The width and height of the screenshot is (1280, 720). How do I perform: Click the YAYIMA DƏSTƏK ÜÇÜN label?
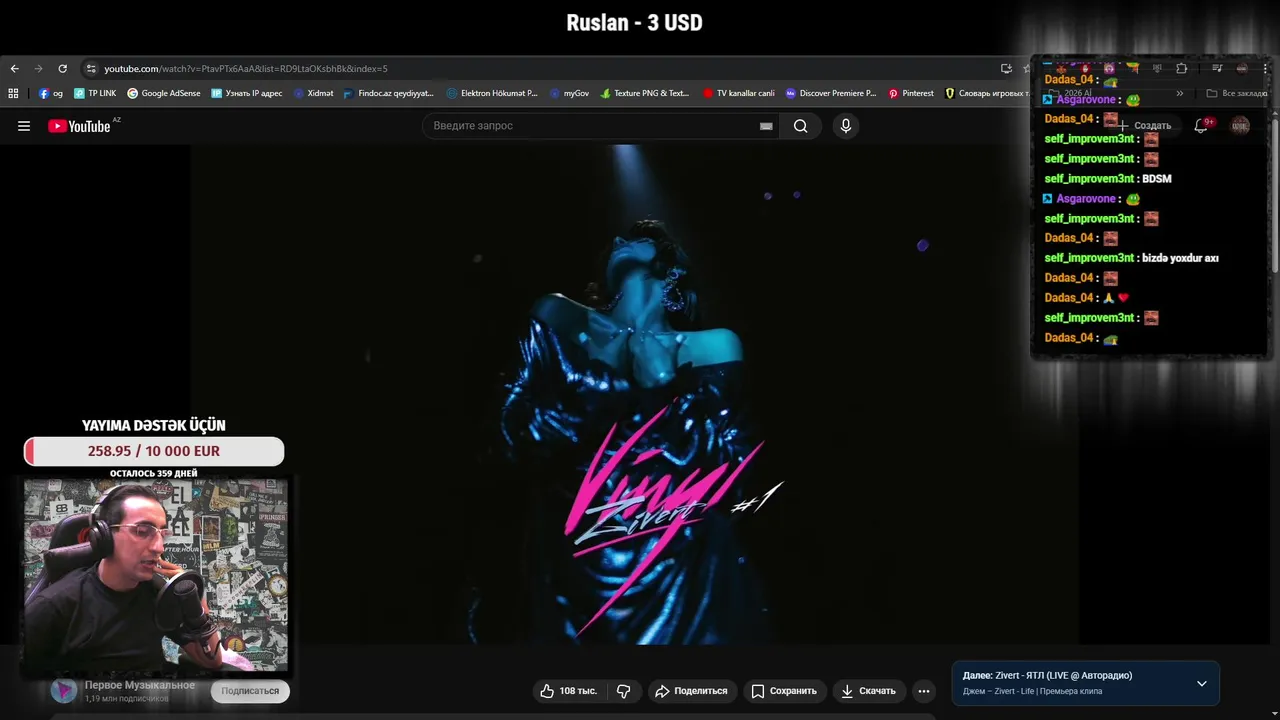point(154,425)
